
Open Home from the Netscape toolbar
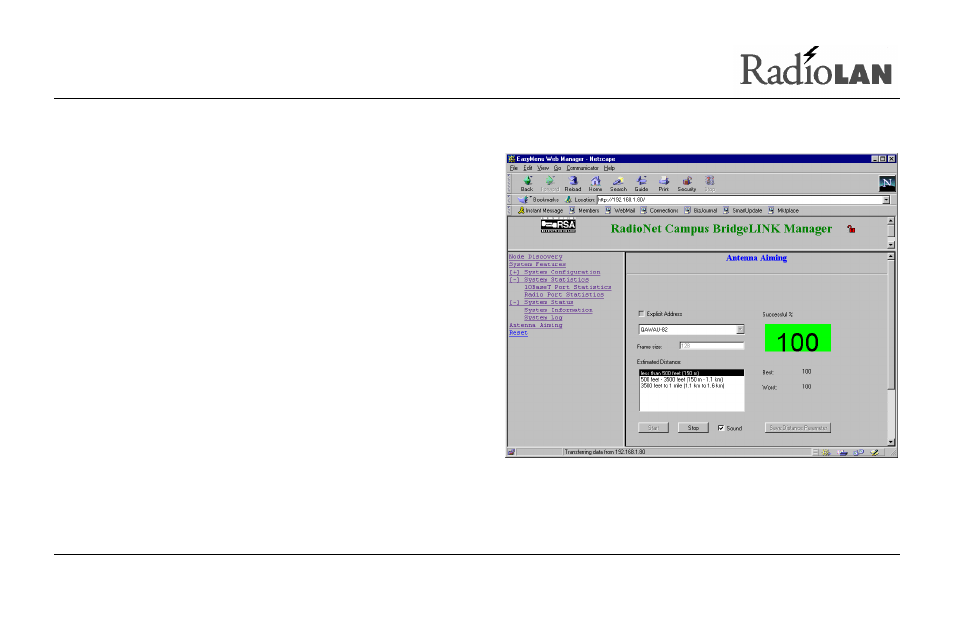[x=595, y=184]
